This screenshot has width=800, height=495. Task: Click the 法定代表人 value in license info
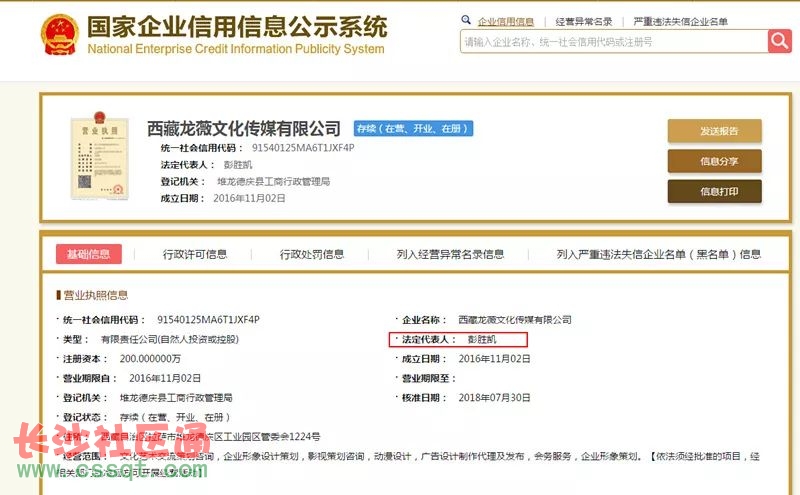click(x=482, y=339)
